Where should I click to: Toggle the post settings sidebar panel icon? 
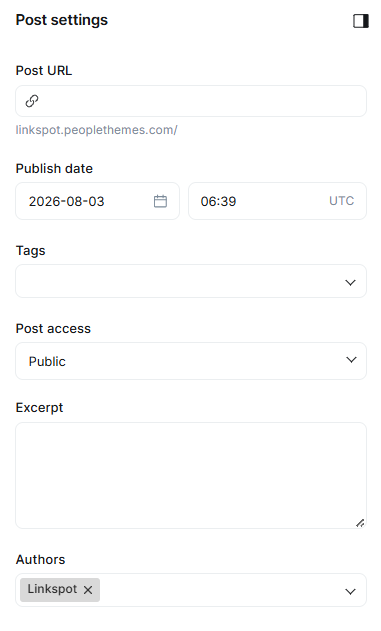click(360, 21)
